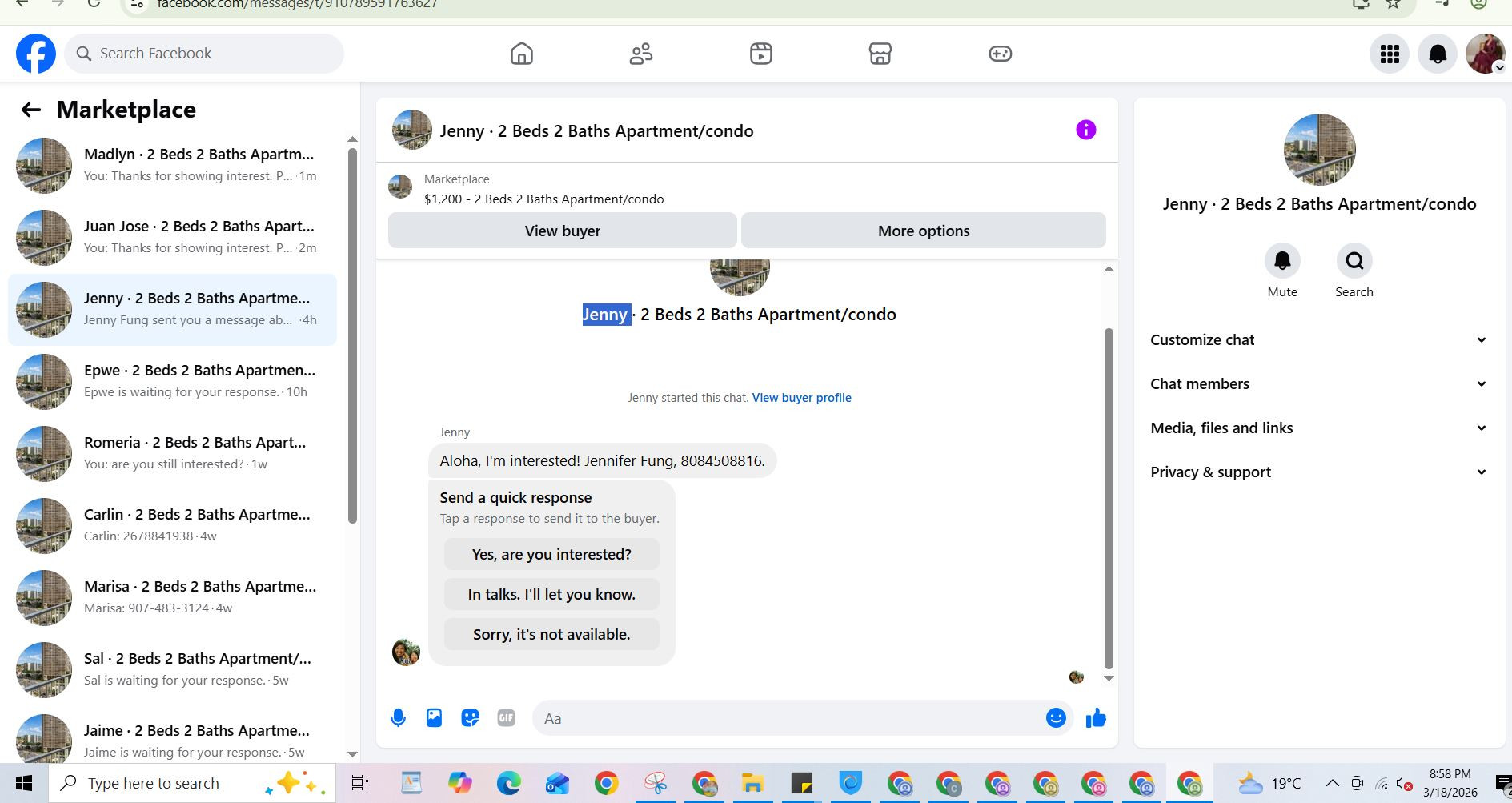
Task: Open the purple conversation information icon
Action: [1085, 130]
